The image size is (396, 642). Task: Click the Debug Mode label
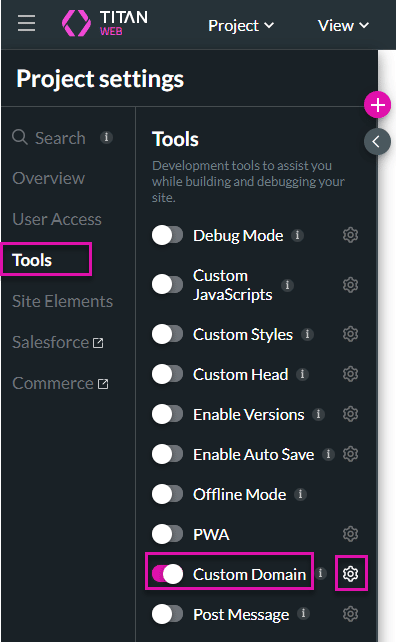pyautogui.click(x=238, y=235)
